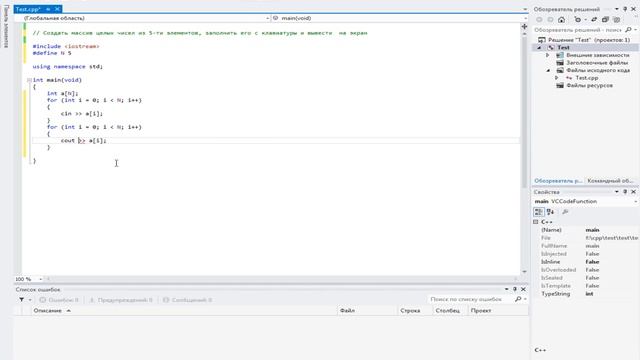The image size is (640, 360).
Task: Sort errors by the Столбец column
Action: (448, 311)
